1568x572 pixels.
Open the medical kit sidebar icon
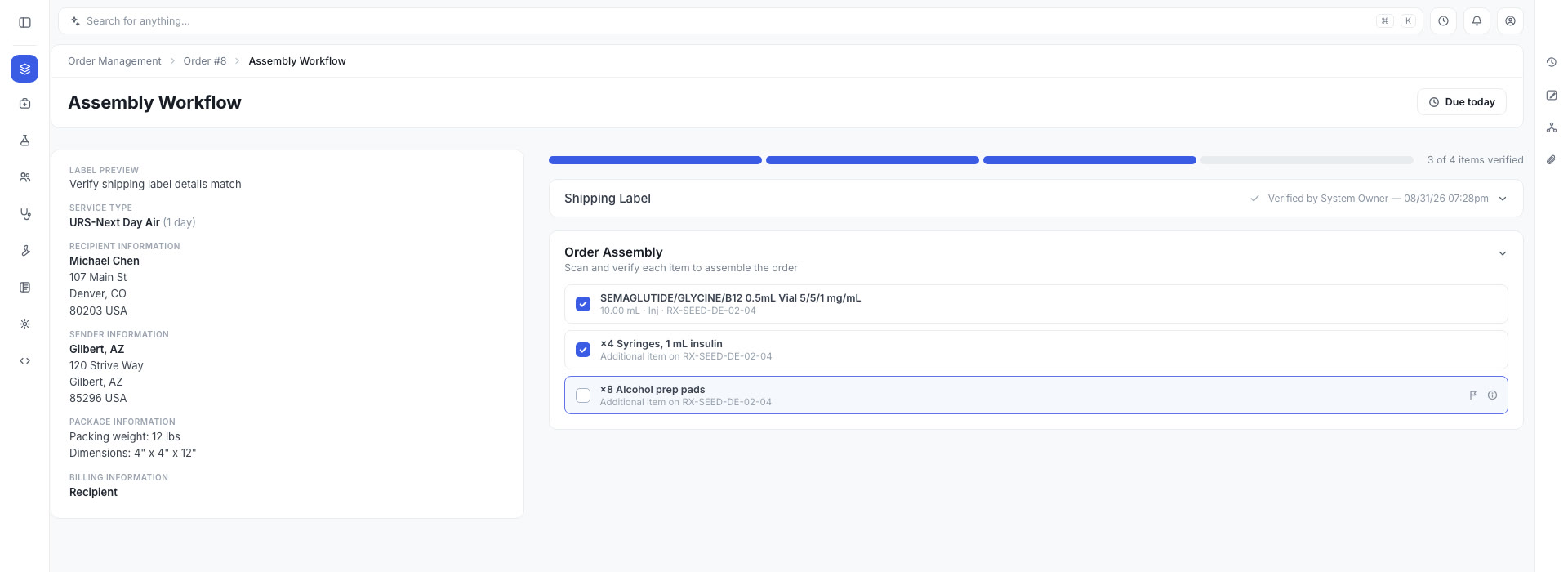(24, 104)
